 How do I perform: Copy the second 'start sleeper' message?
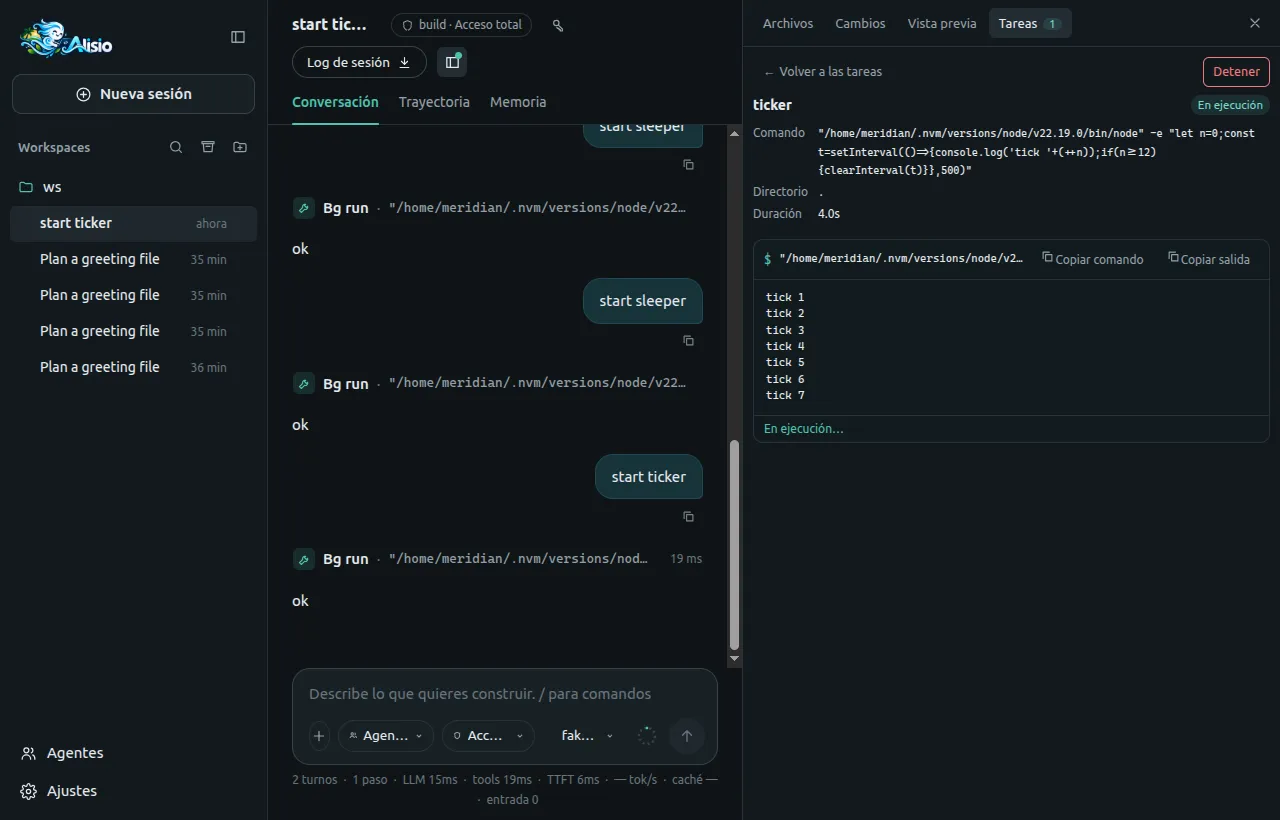(688, 341)
